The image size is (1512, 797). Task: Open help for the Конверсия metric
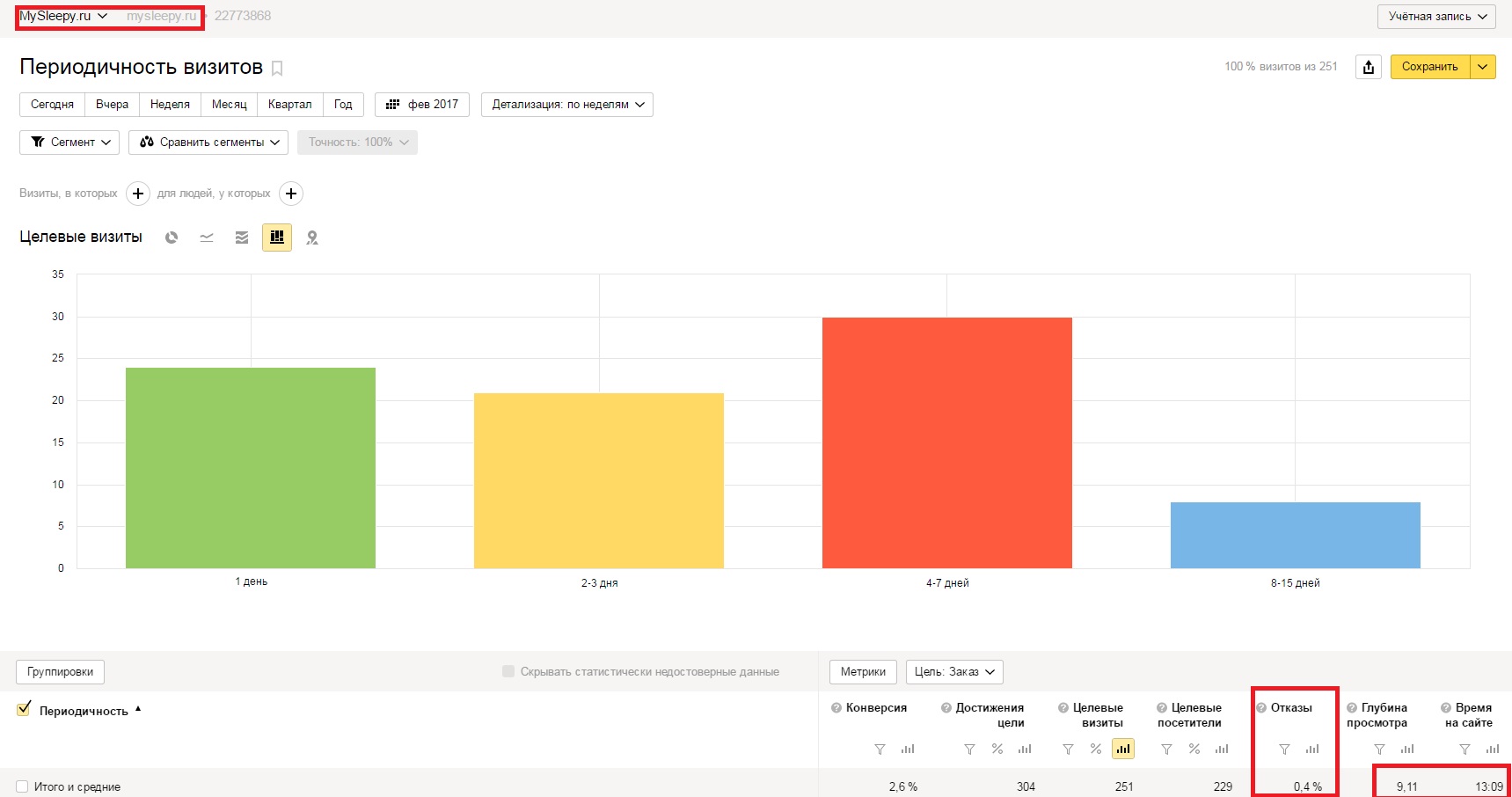pyautogui.click(x=836, y=708)
